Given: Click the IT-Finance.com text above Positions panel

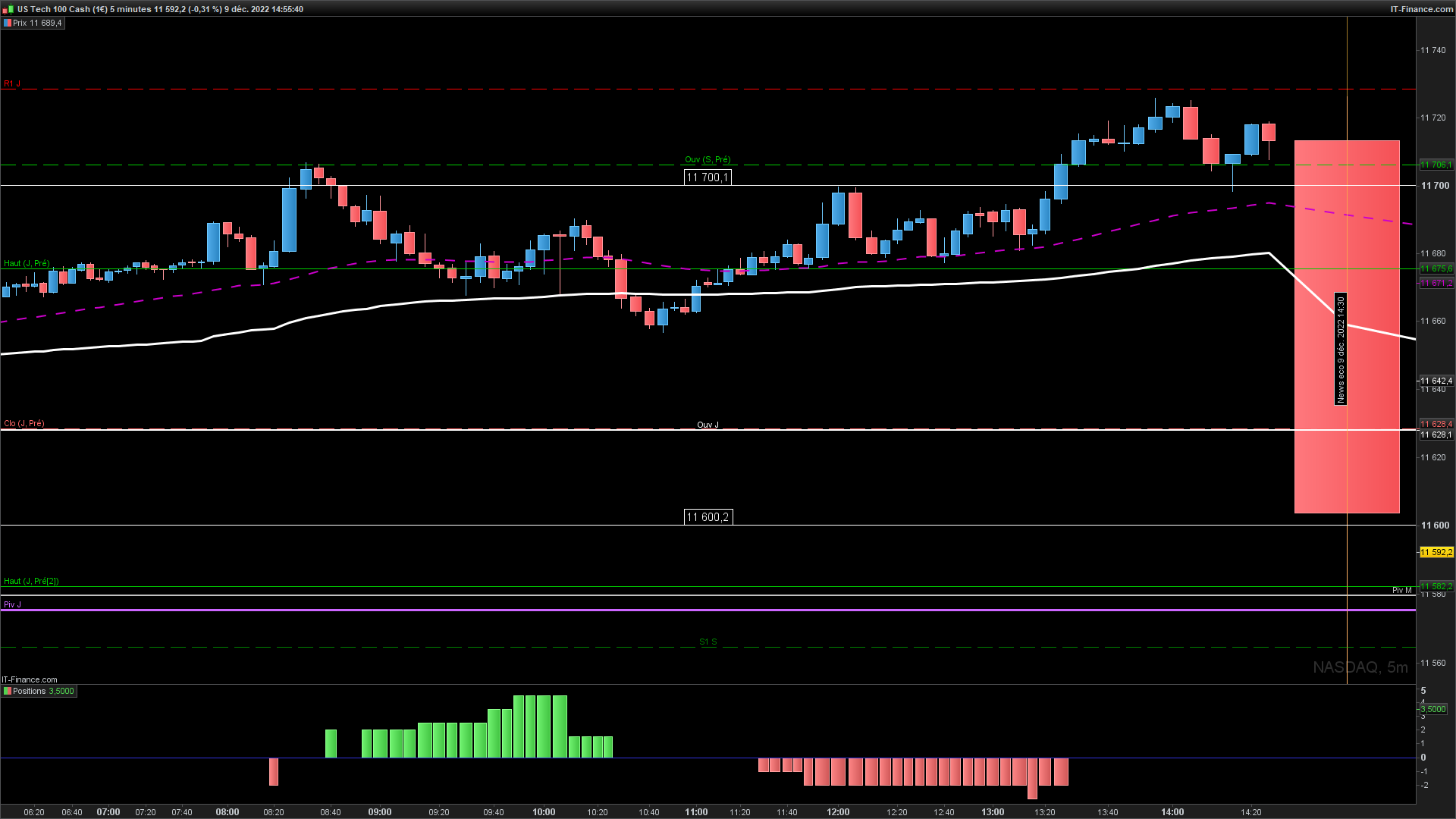Looking at the screenshot, I should click(30, 679).
